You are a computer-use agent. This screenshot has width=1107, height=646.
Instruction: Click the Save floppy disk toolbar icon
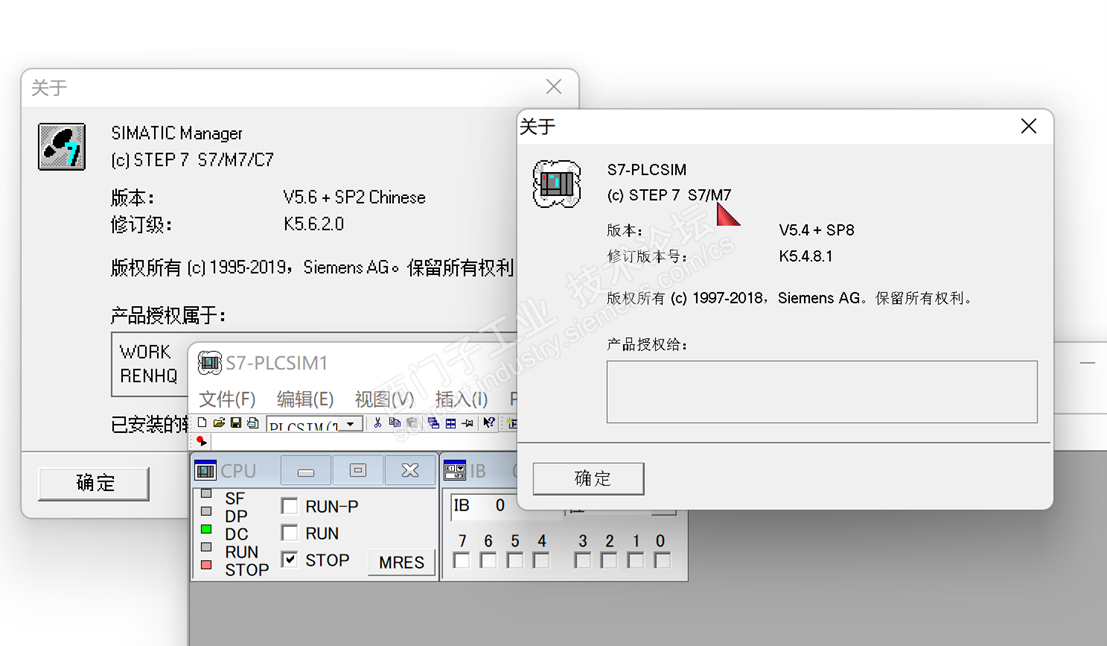(x=236, y=422)
